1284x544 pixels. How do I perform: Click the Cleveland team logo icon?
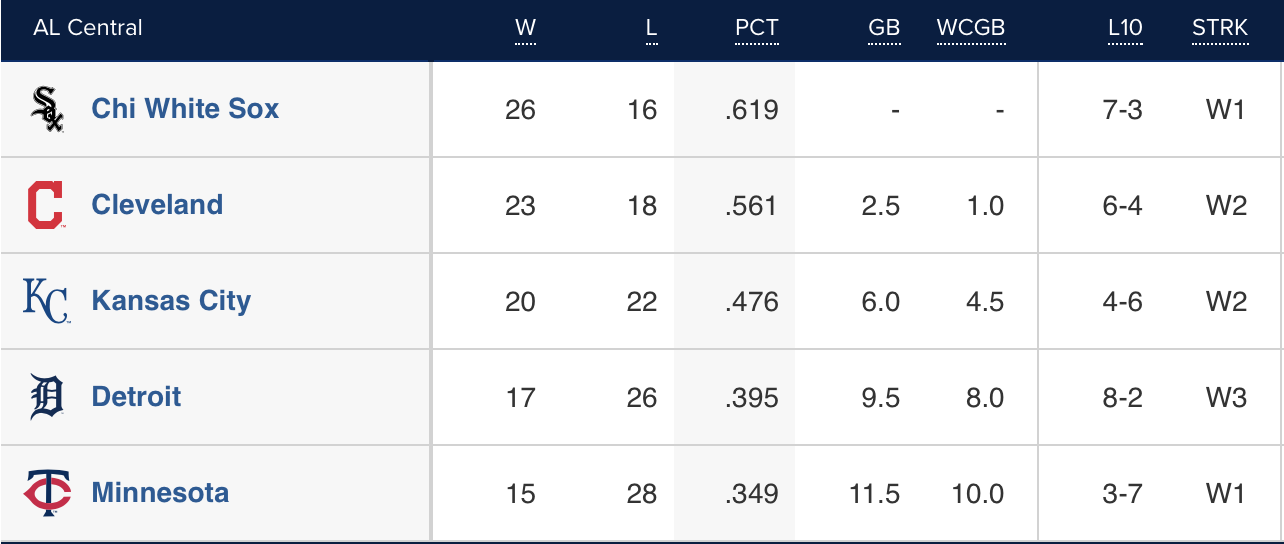[45, 205]
